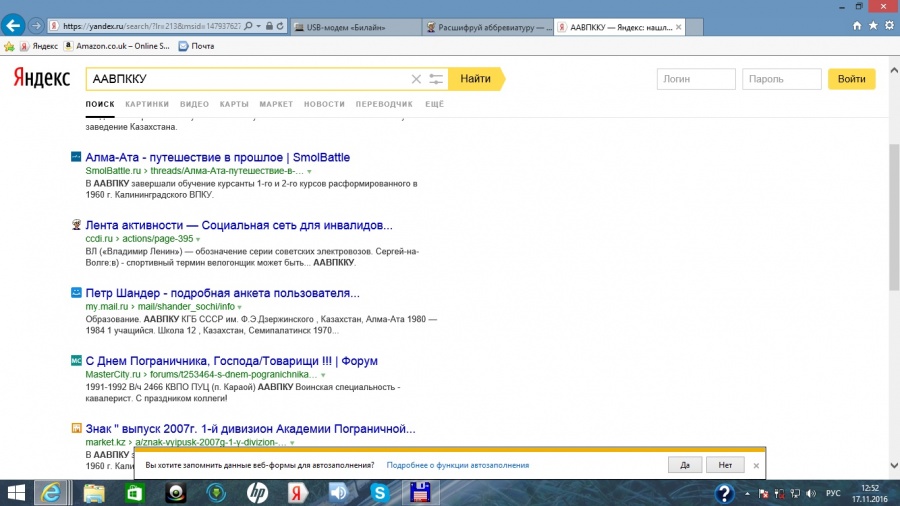The image size is (900, 506).
Task: Open File Explorer from taskbar
Action: click(x=94, y=493)
